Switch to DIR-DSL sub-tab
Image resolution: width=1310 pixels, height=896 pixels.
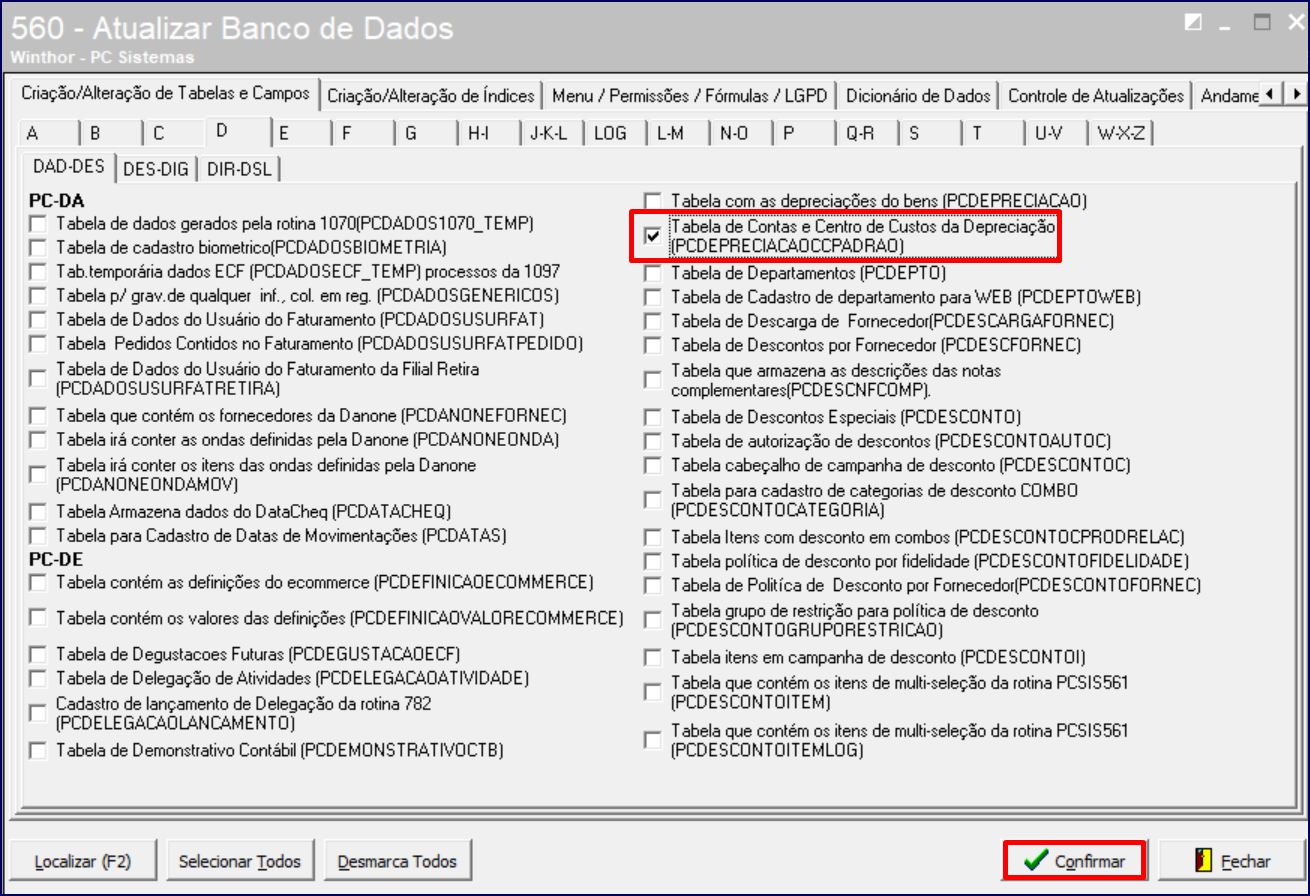239,169
